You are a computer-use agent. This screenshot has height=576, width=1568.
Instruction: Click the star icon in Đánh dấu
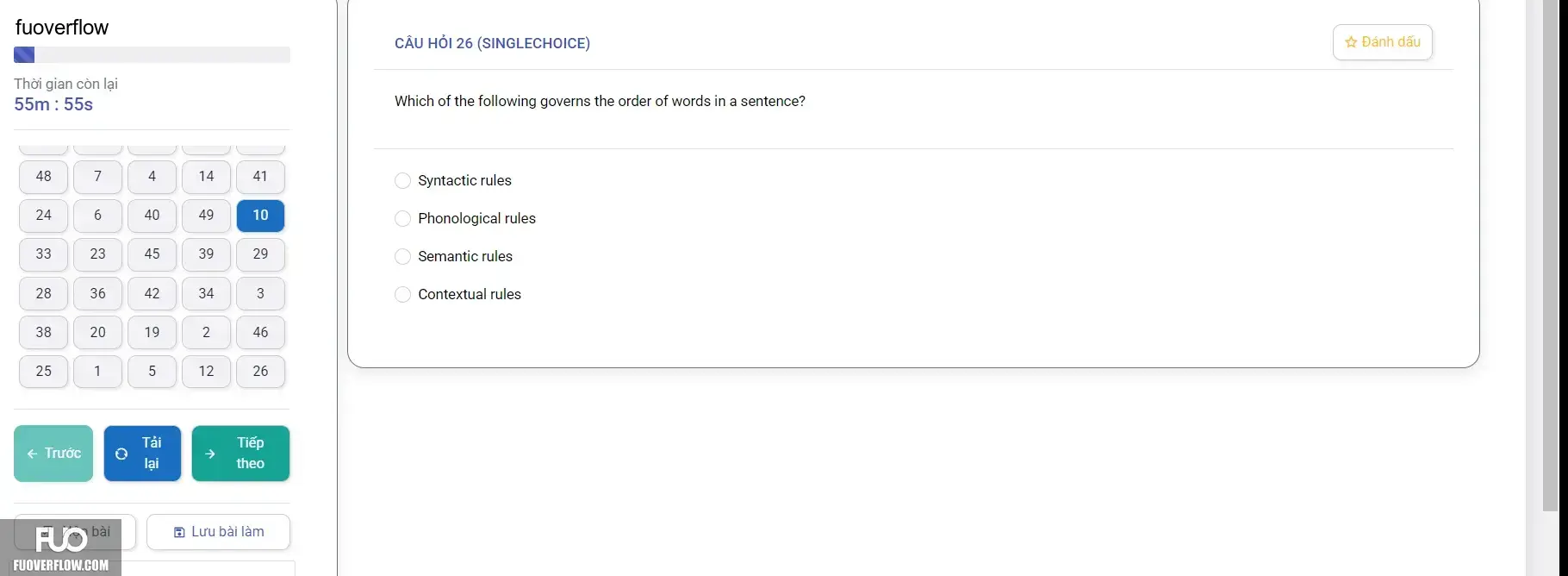(x=1351, y=42)
